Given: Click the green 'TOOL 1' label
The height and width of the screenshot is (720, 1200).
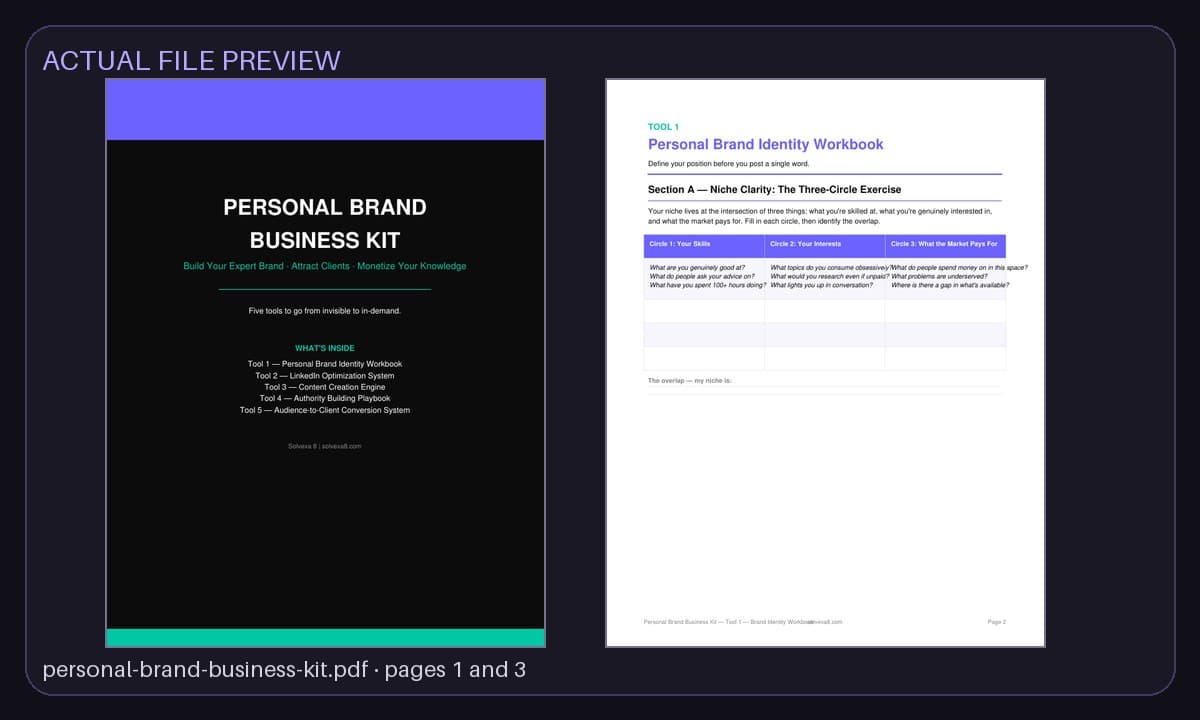Looking at the screenshot, I should pos(663,127).
